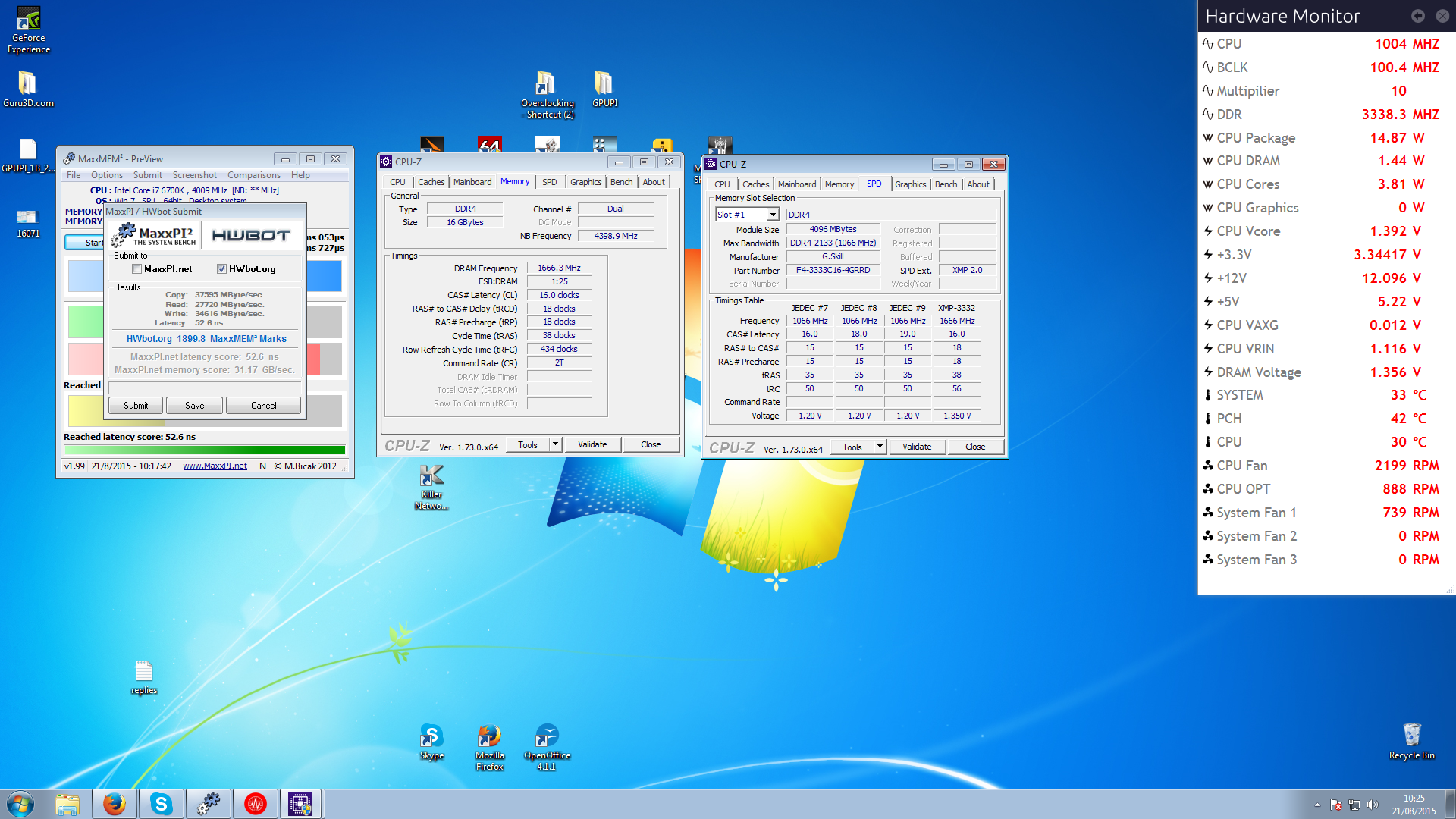Open the Comparisons menu in MaxxMEM
Viewport: 1456px width, 819px height.
click(254, 175)
